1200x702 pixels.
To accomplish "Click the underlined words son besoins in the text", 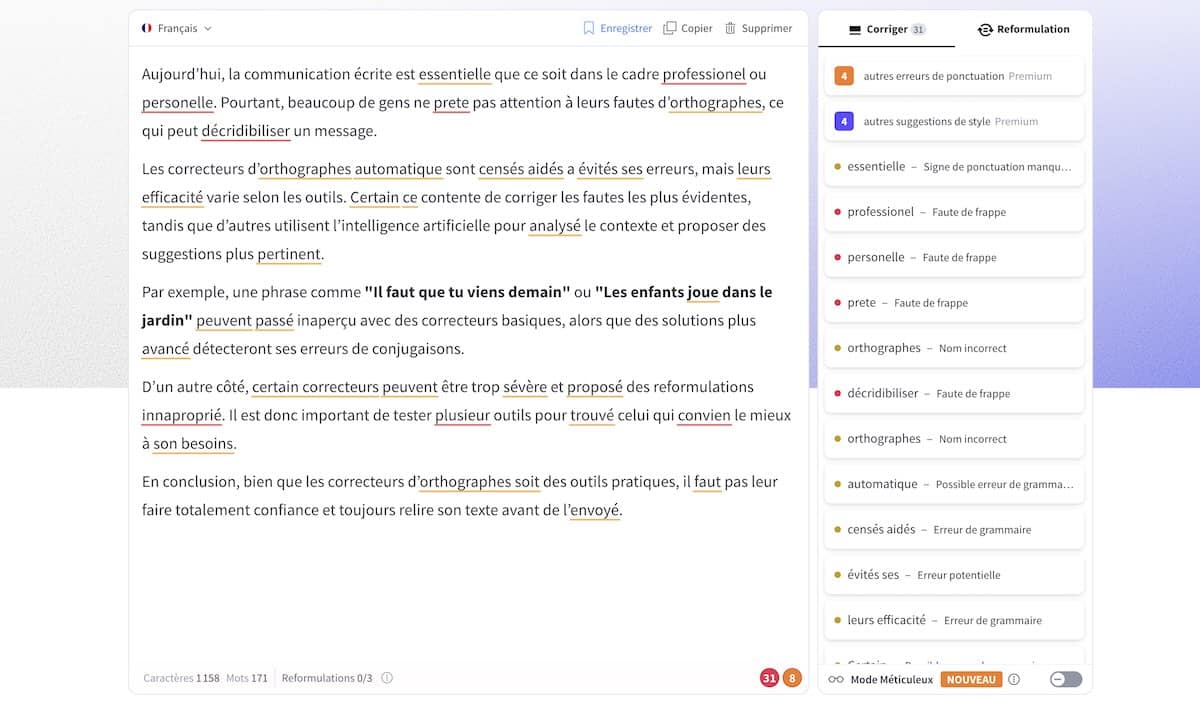I will [x=193, y=444].
